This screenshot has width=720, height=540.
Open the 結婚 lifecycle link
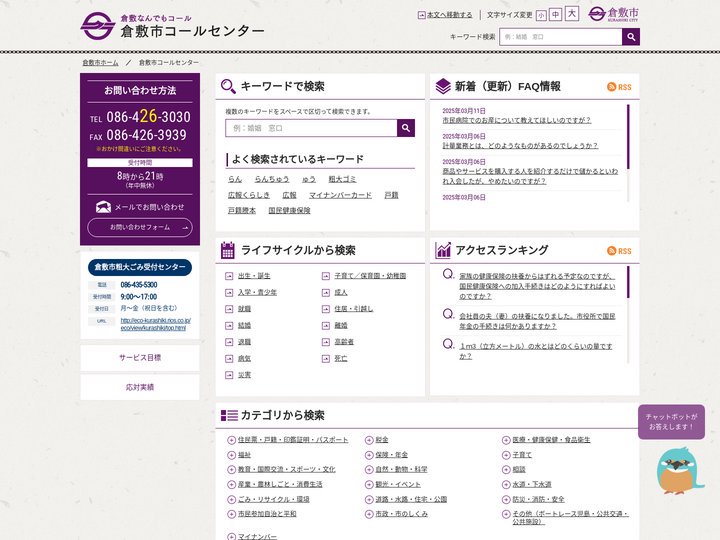coord(244,326)
